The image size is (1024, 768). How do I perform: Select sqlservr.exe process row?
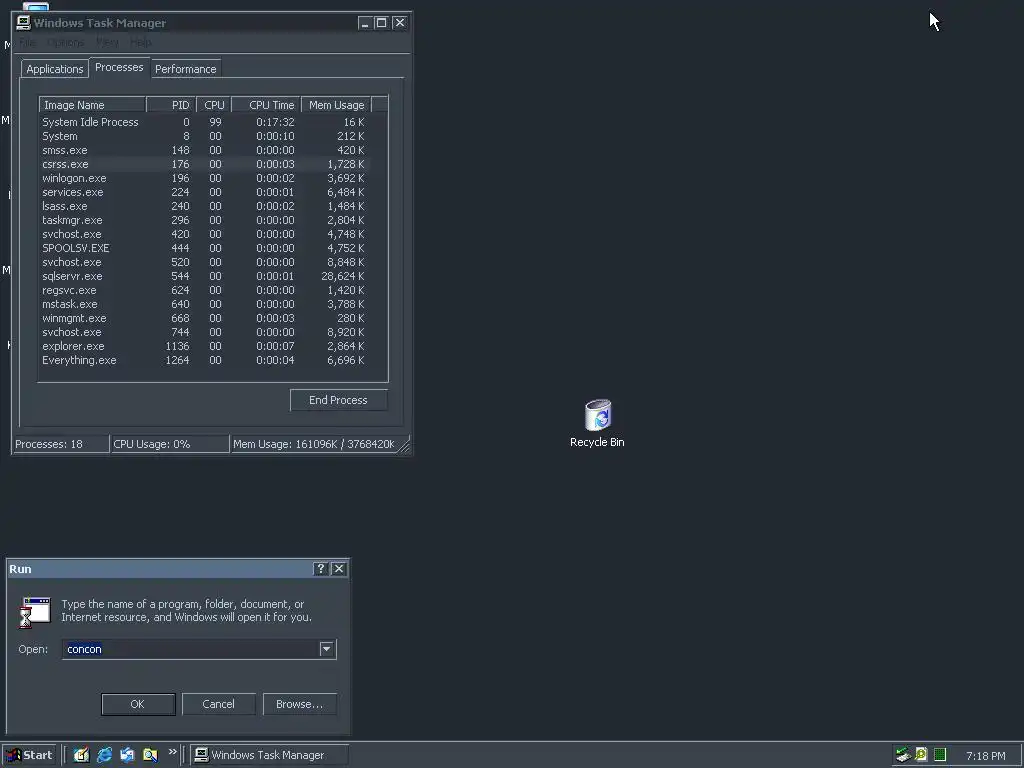pyautogui.click(x=204, y=276)
